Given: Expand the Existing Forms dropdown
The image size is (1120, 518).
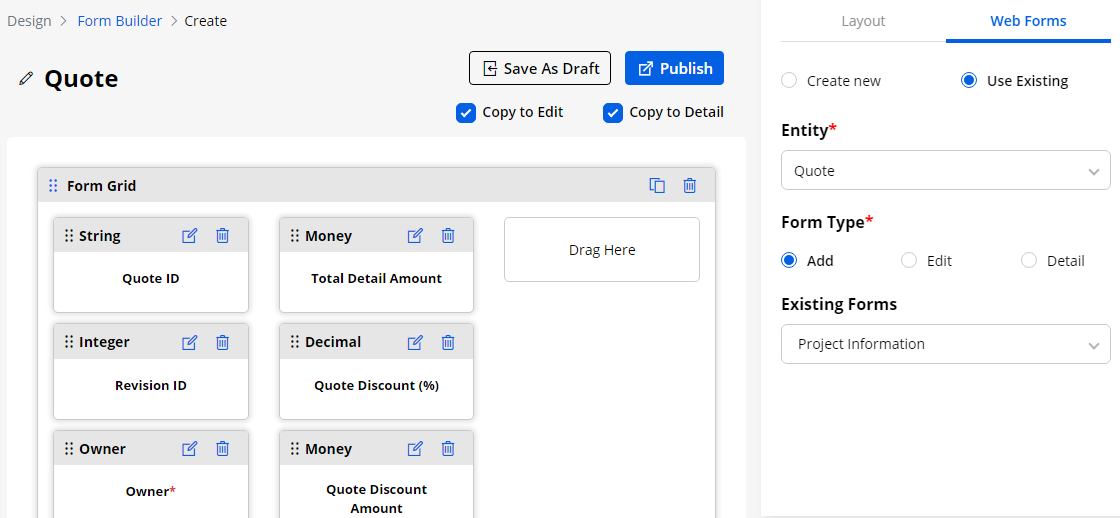Looking at the screenshot, I should 945,344.
